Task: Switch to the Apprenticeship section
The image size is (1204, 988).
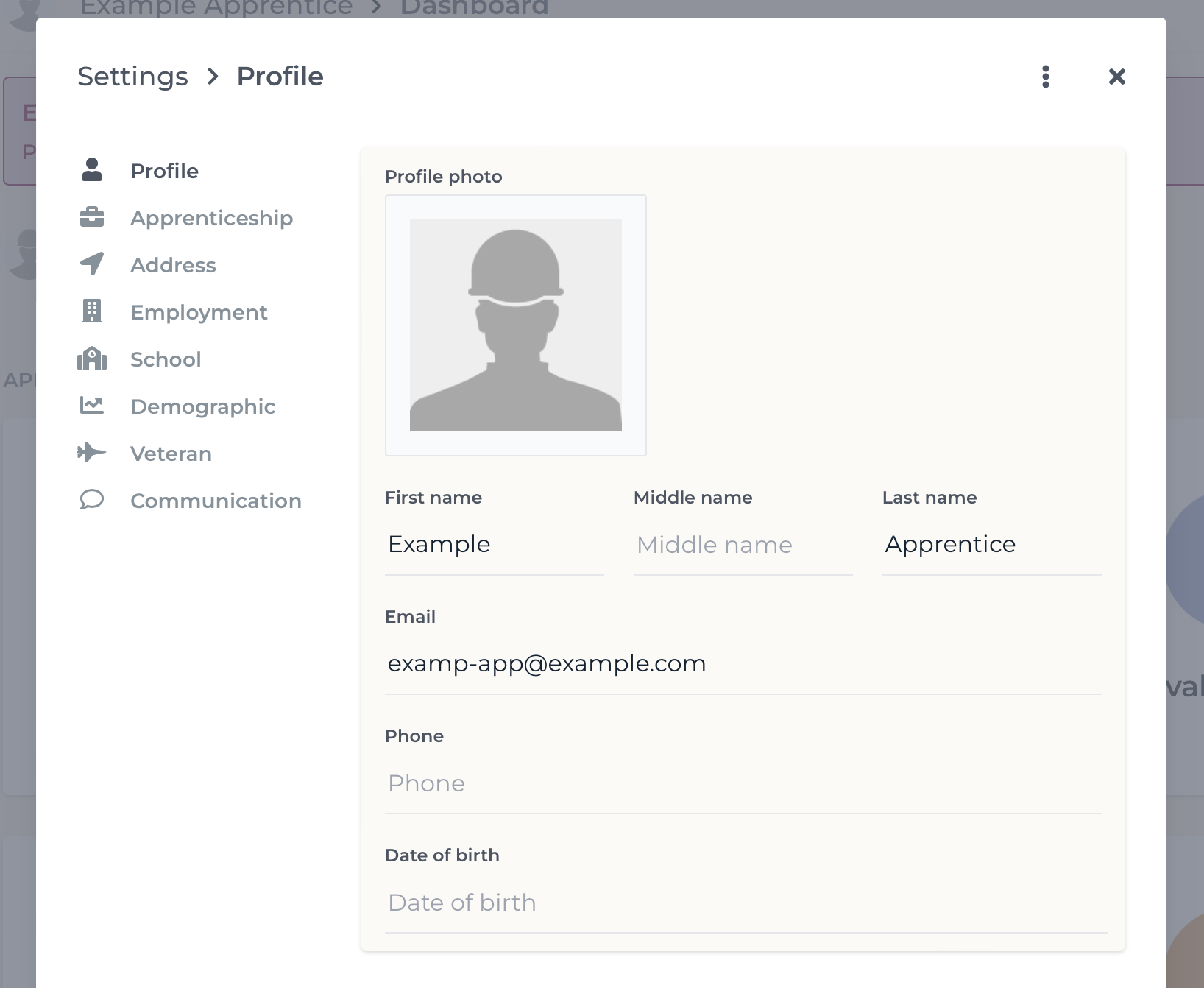Action: pyautogui.click(x=212, y=218)
